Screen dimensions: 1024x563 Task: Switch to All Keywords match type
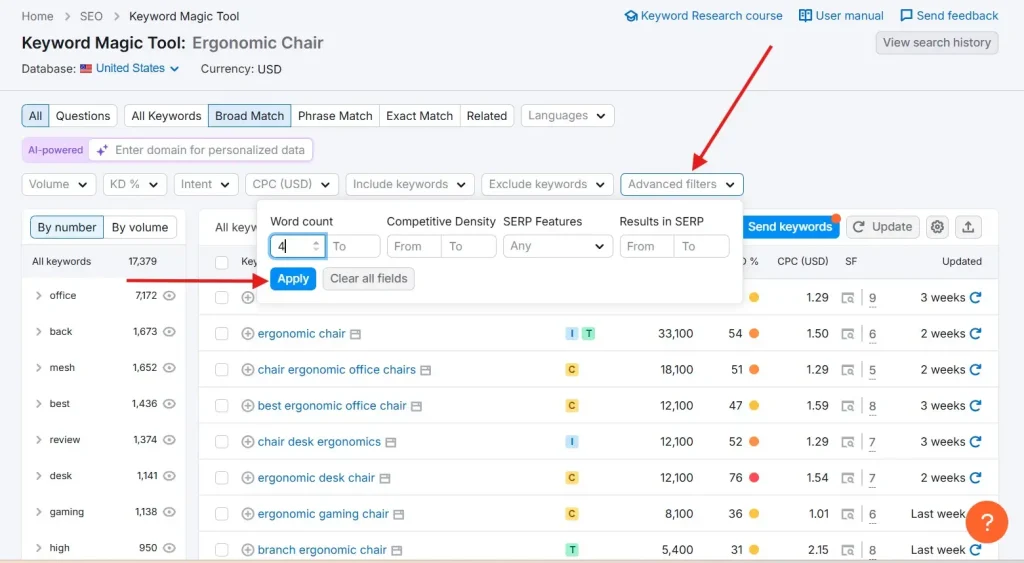click(x=166, y=116)
